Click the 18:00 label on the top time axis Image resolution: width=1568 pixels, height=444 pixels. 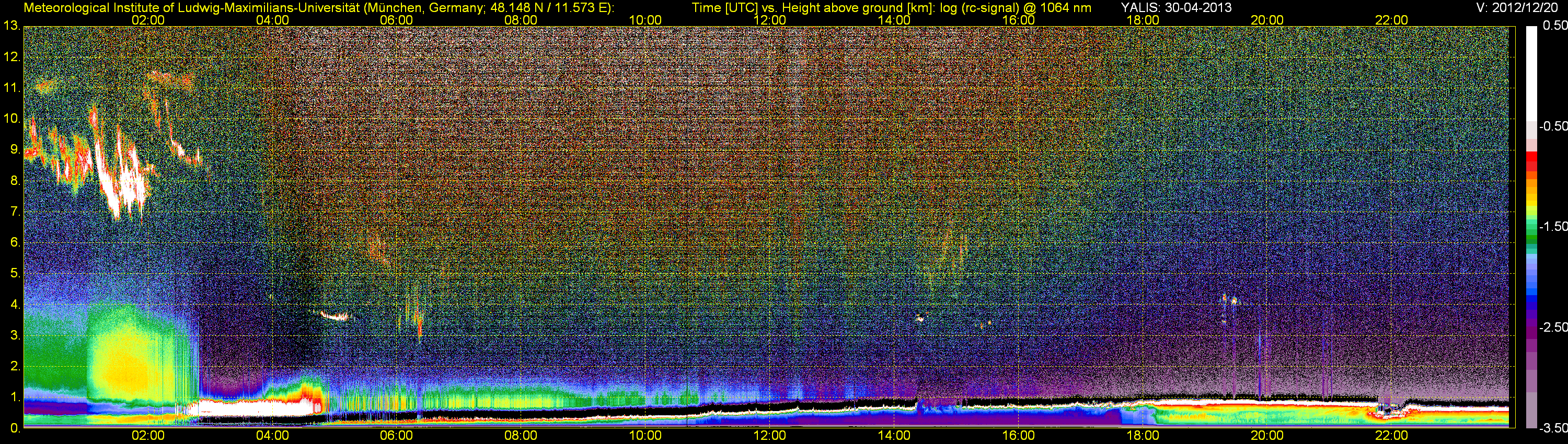click(x=1143, y=20)
